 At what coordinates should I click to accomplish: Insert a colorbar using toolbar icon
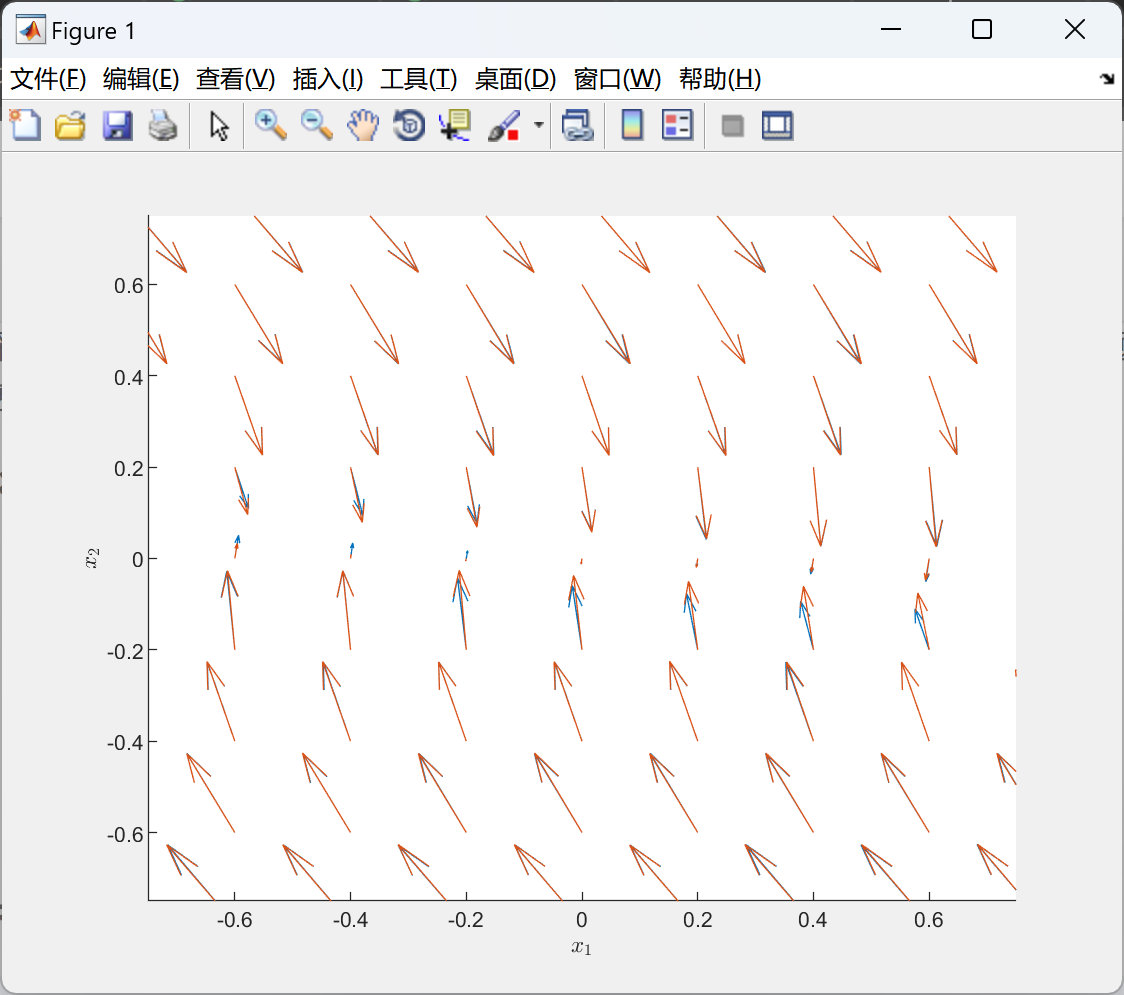[x=632, y=125]
